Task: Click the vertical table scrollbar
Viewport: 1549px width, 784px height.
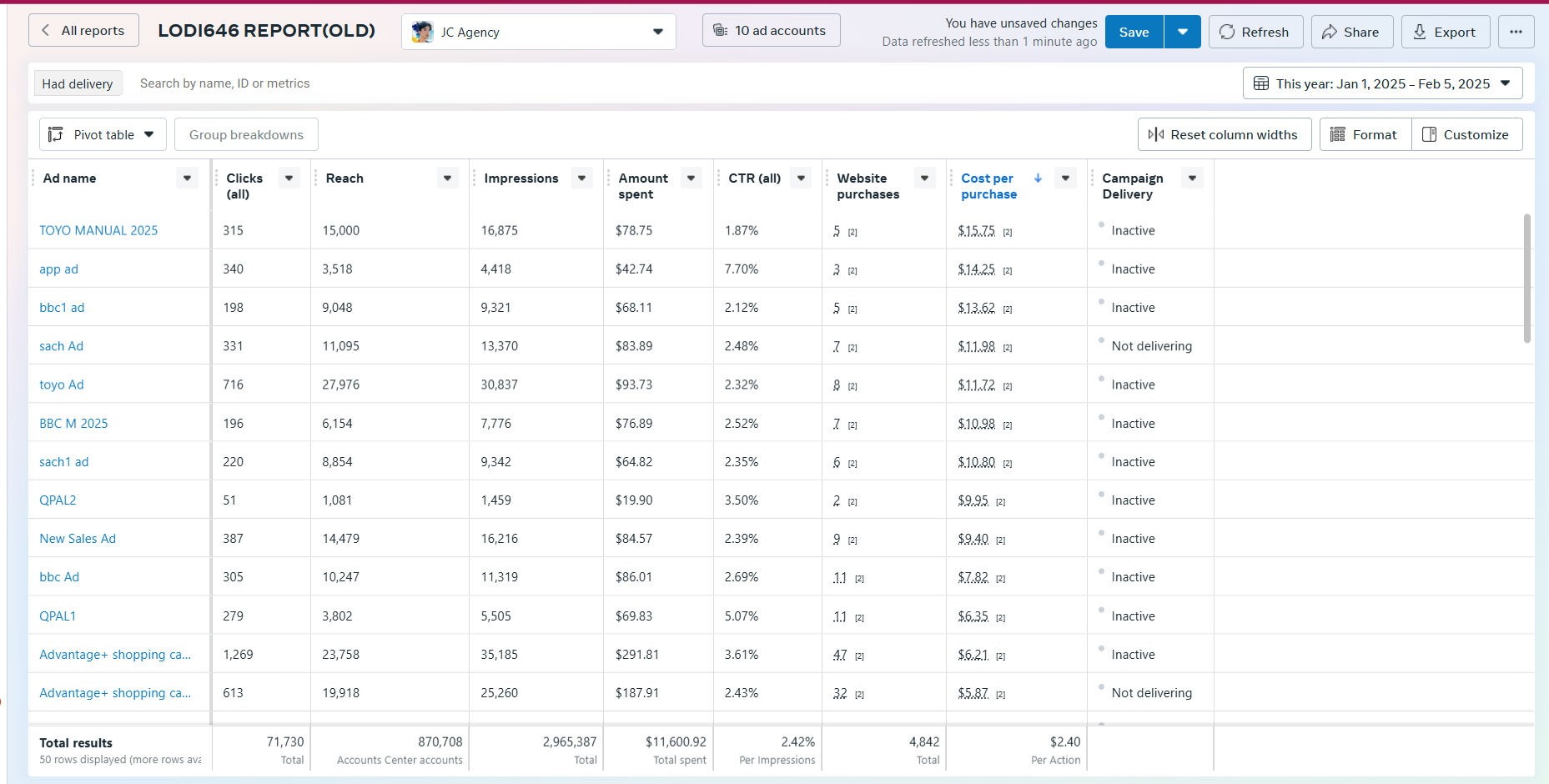Action: [x=1526, y=279]
